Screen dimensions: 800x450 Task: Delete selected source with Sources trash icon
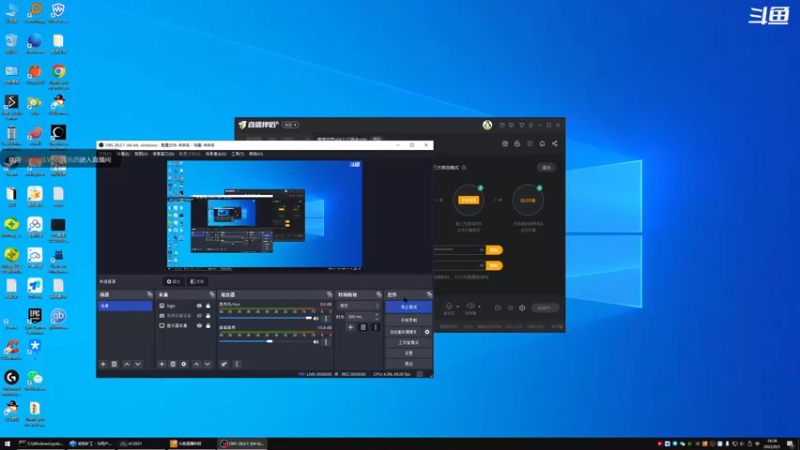[173, 364]
